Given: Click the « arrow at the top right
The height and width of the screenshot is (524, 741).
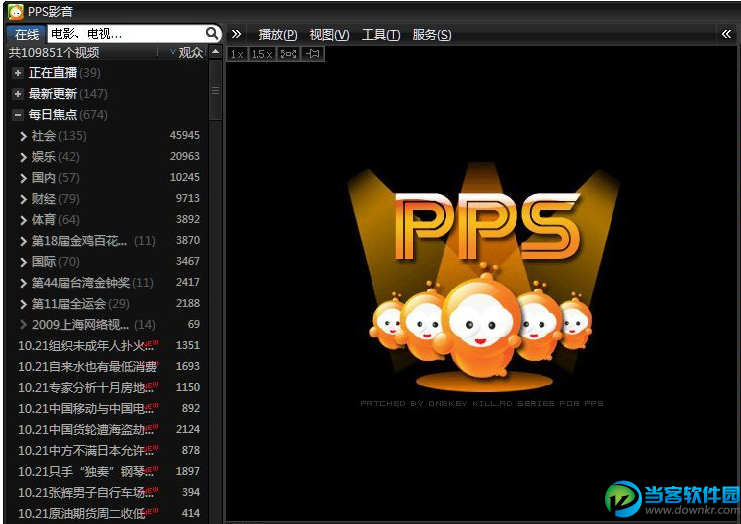Looking at the screenshot, I should [726, 34].
